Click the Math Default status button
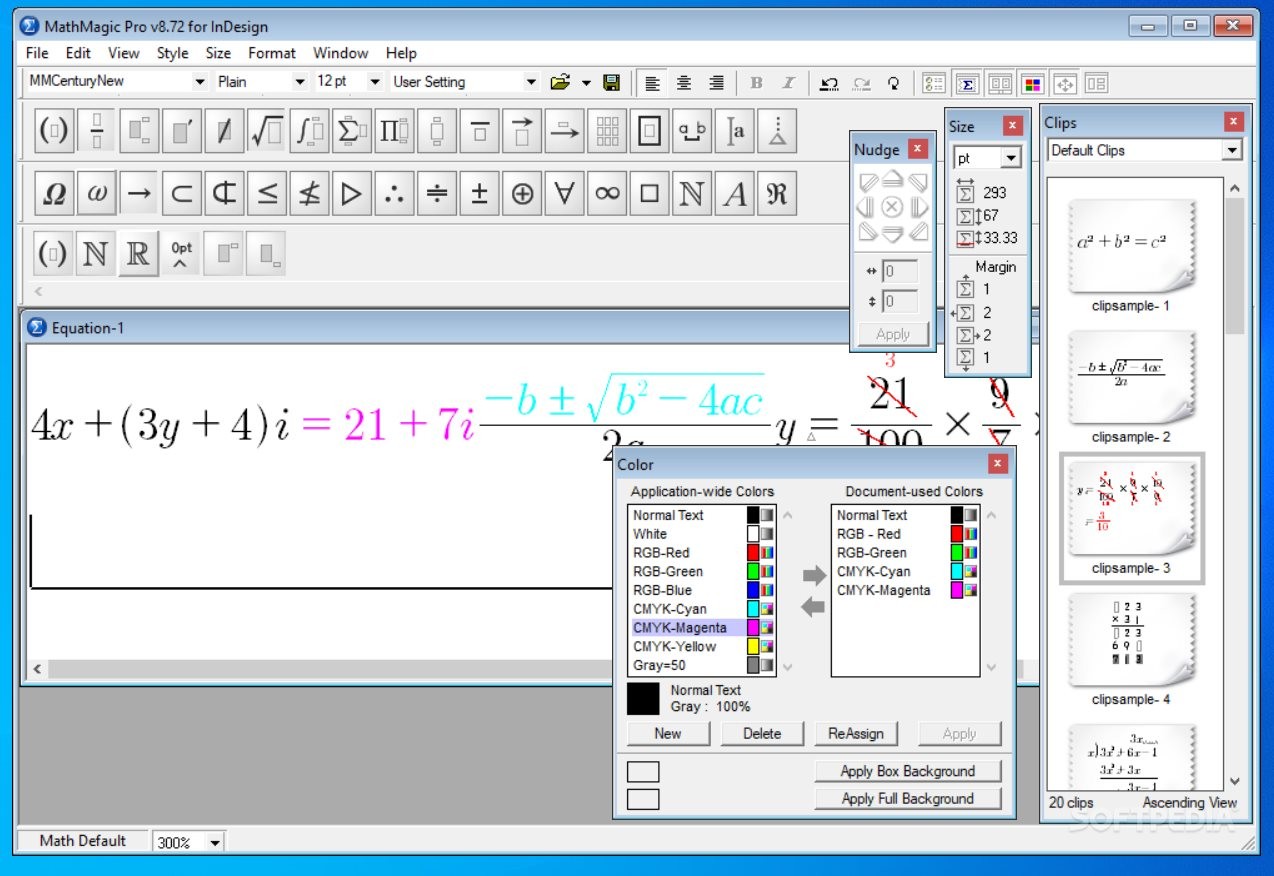The width and height of the screenshot is (1274, 876). pos(83,841)
